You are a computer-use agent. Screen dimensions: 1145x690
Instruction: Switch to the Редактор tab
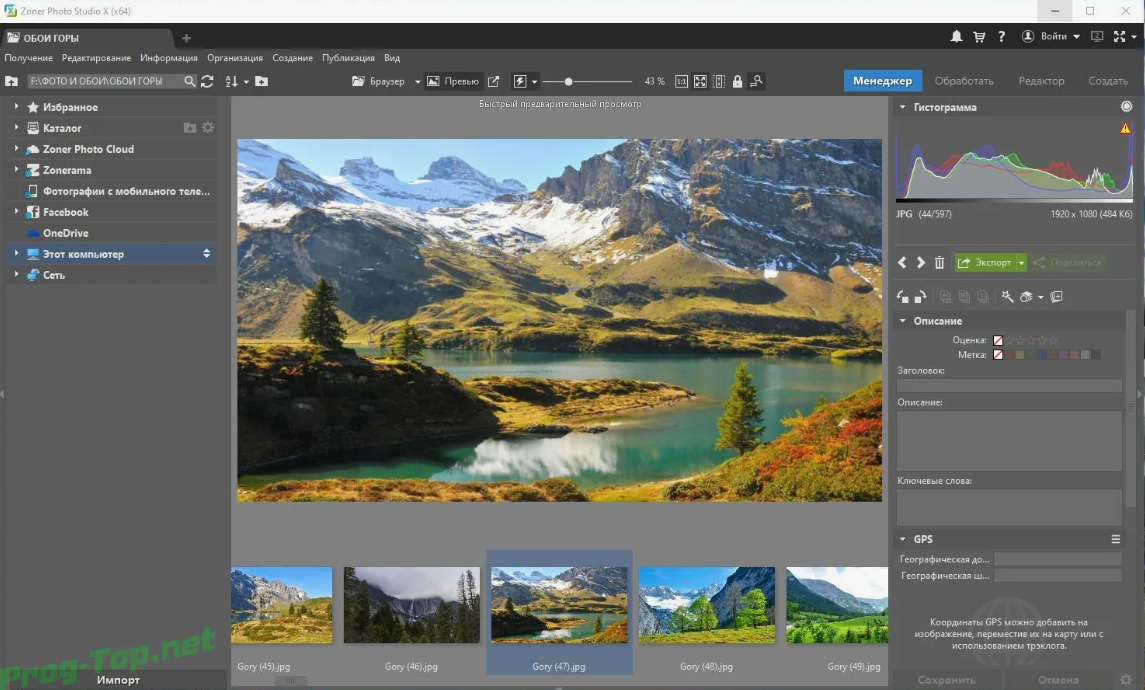click(1041, 81)
